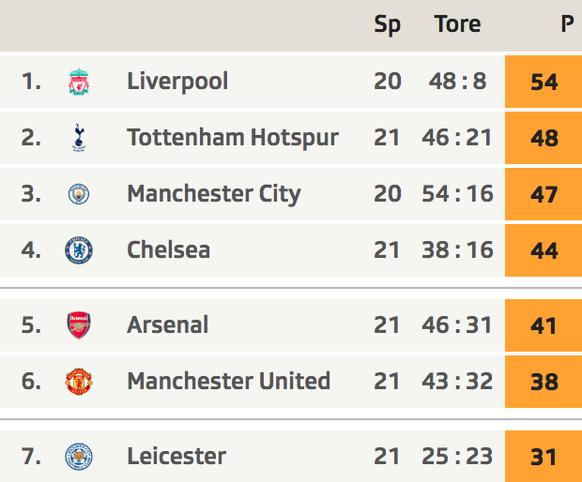Screen dimensions: 582x482
Task: Select the Manchester City crest
Action: pos(79,194)
